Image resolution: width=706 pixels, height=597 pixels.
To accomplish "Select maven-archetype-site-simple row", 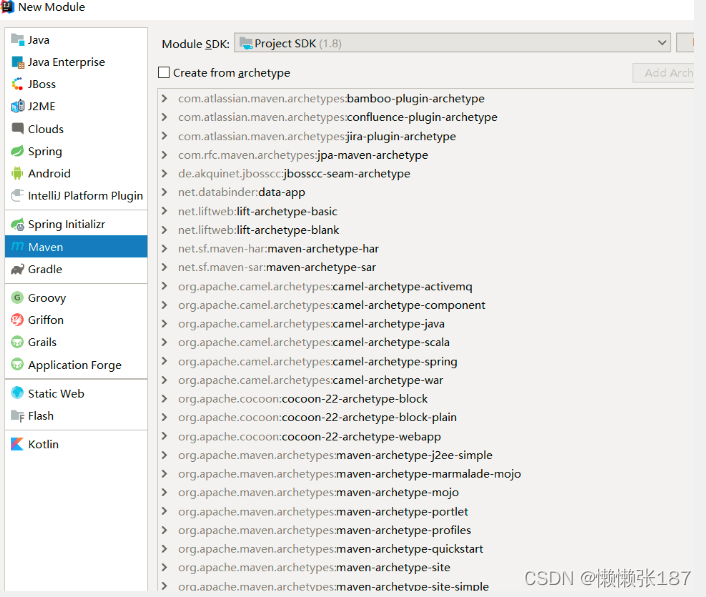I will pyautogui.click(x=425, y=586).
